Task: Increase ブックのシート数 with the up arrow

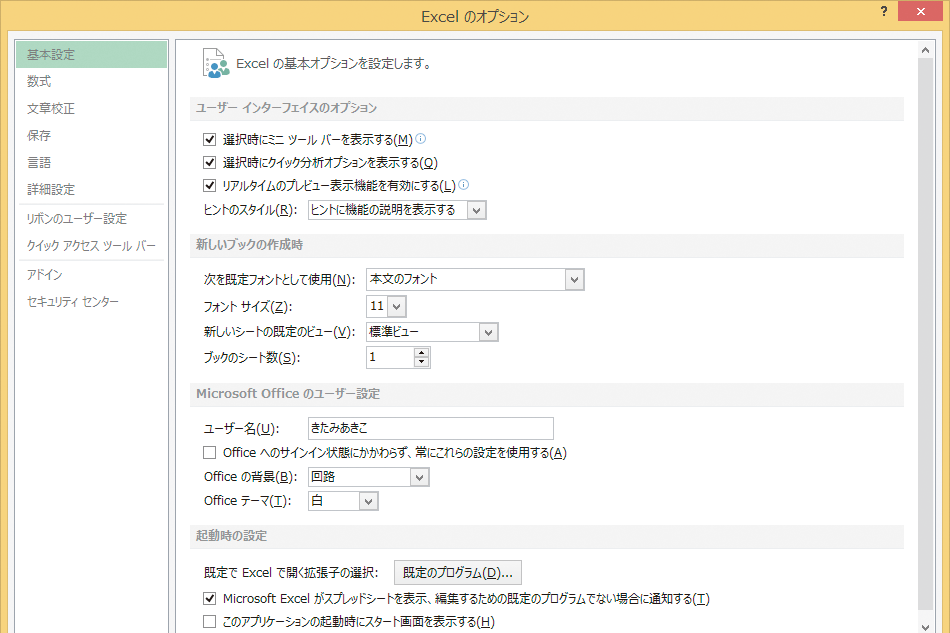Action: tap(422, 353)
